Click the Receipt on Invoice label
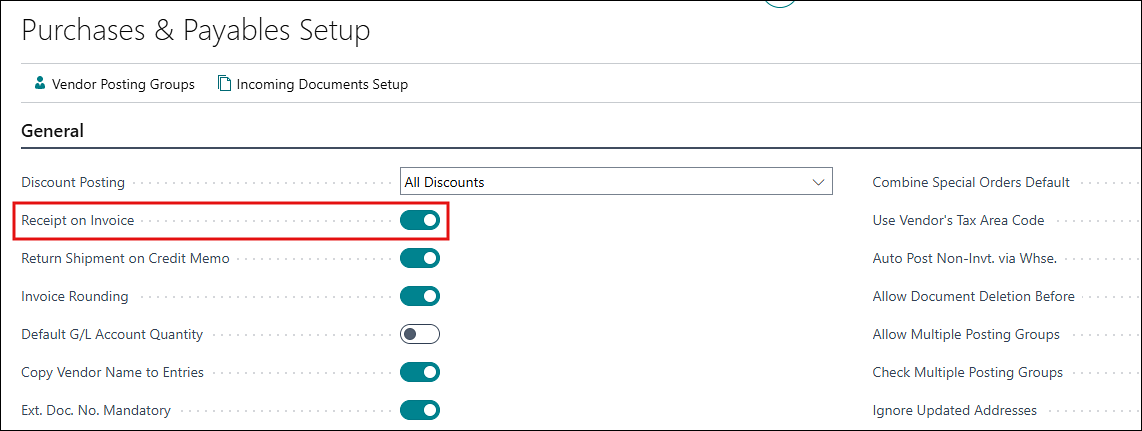The width and height of the screenshot is (1142, 431). tap(78, 220)
